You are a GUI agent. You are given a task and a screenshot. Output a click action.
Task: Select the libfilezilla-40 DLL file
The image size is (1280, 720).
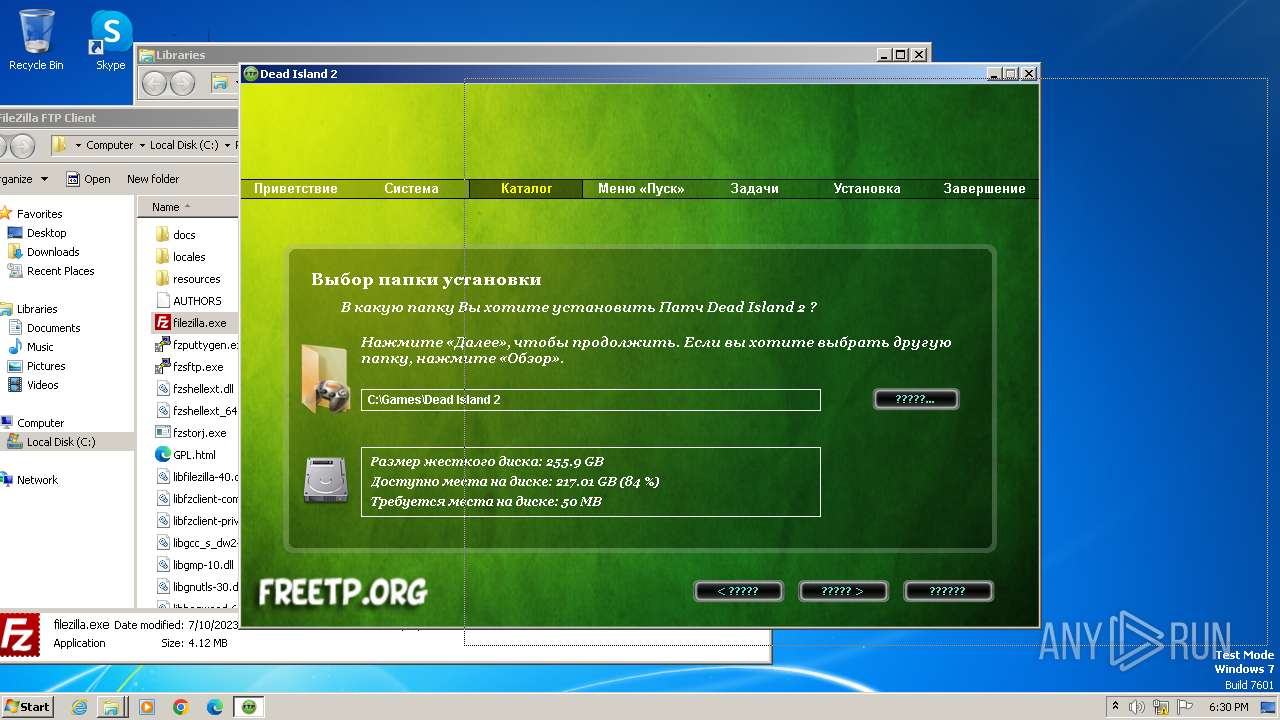click(x=197, y=477)
